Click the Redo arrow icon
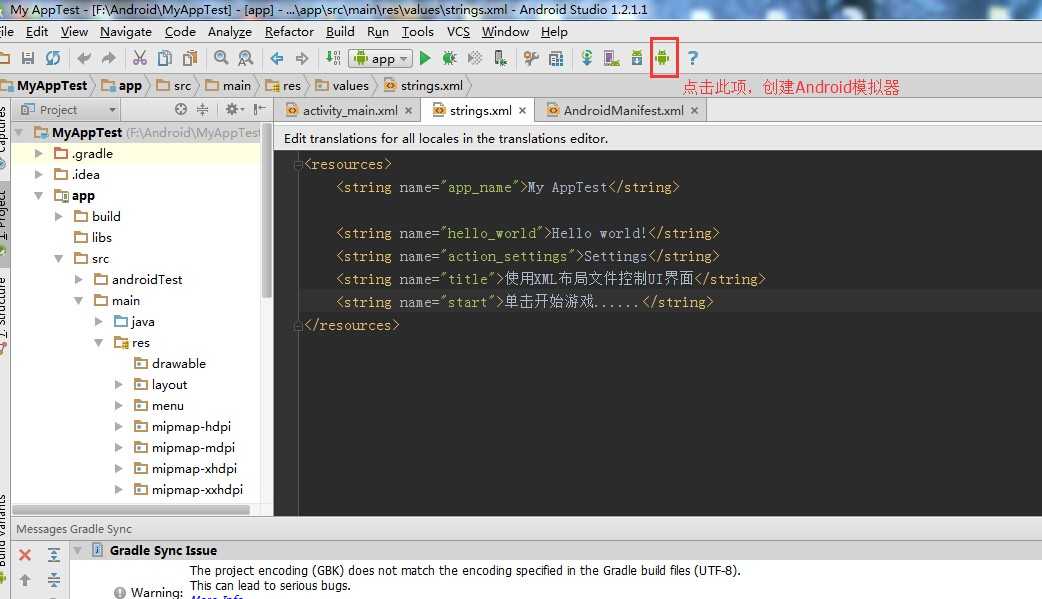 [108, 59]
